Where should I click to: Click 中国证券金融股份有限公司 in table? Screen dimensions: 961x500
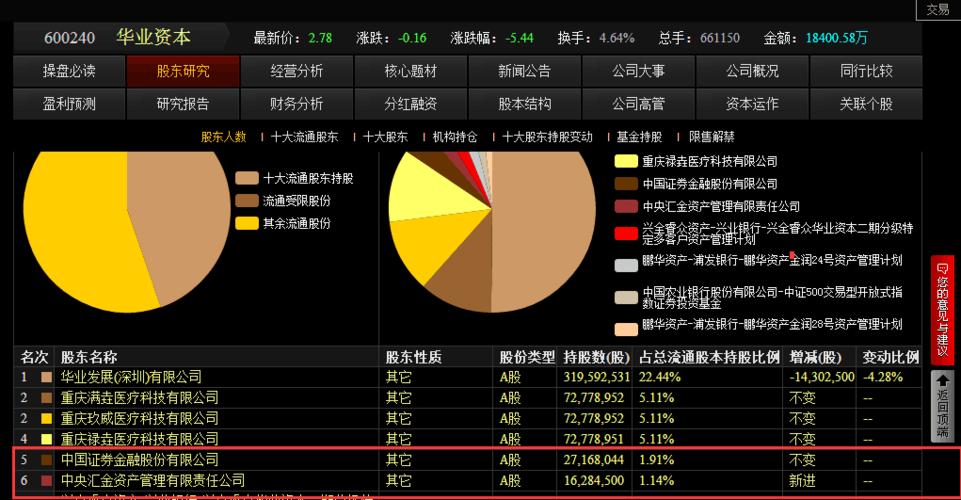(139, 460)
